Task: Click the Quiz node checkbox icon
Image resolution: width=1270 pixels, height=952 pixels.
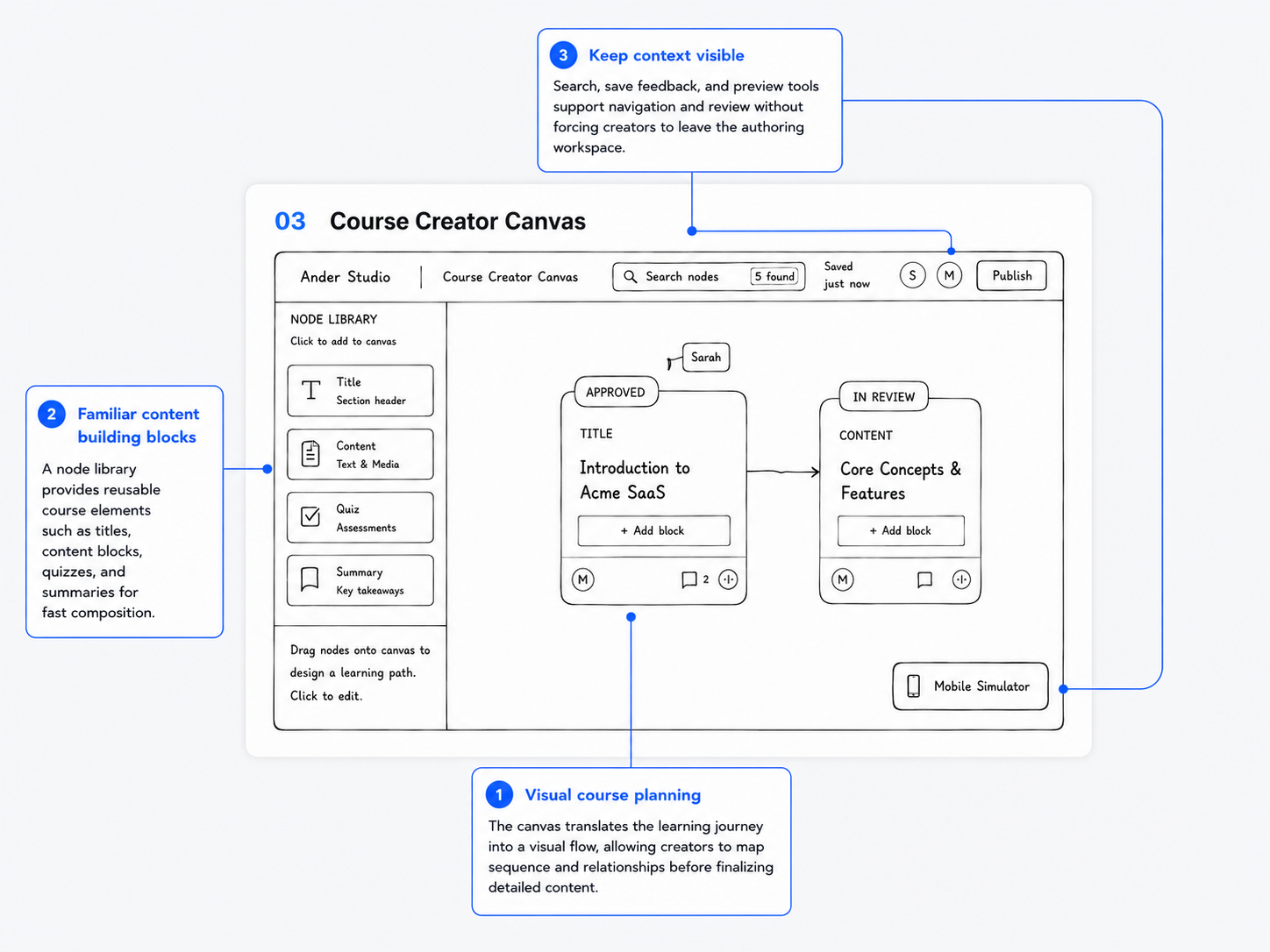Action: point(310,516)
